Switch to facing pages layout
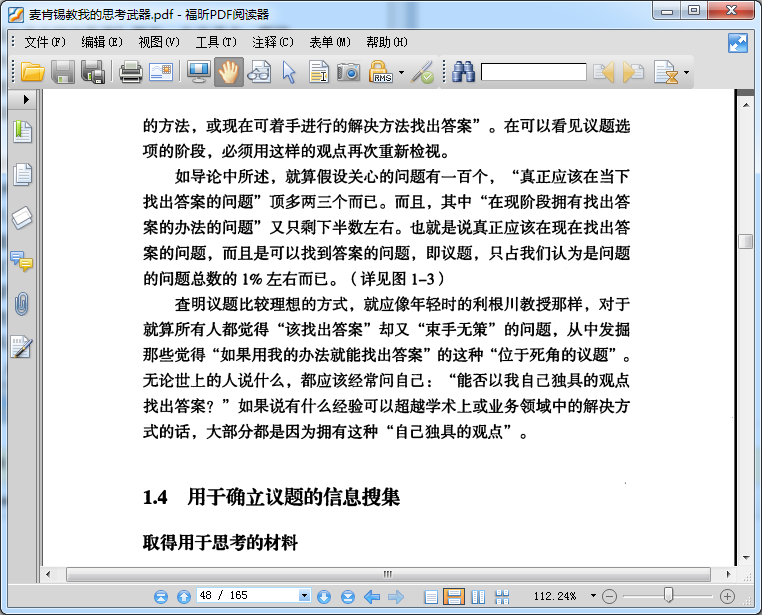762x615 pixels. click(478, 597)
